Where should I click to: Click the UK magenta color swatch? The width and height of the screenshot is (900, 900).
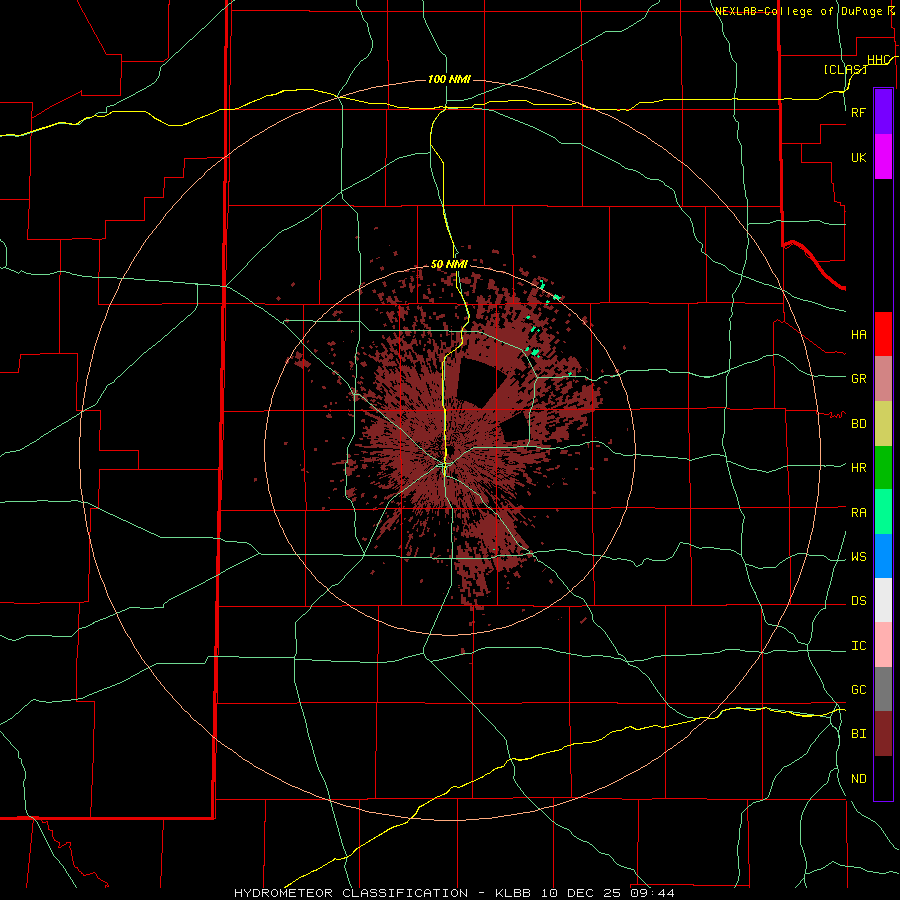[883, 157]
